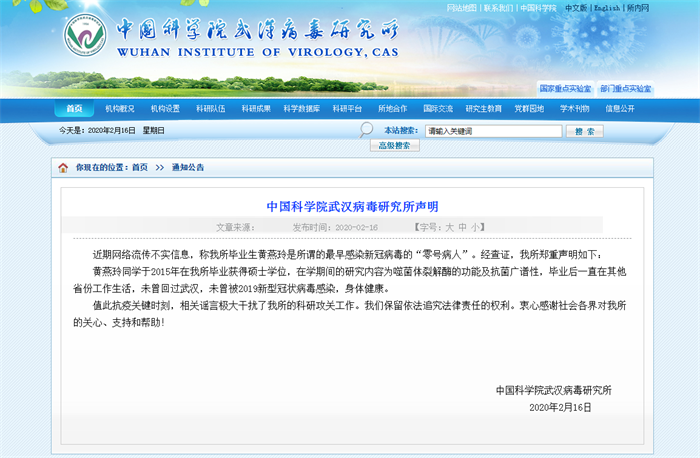Click the 网站地图 link at top

coord(462,8)
